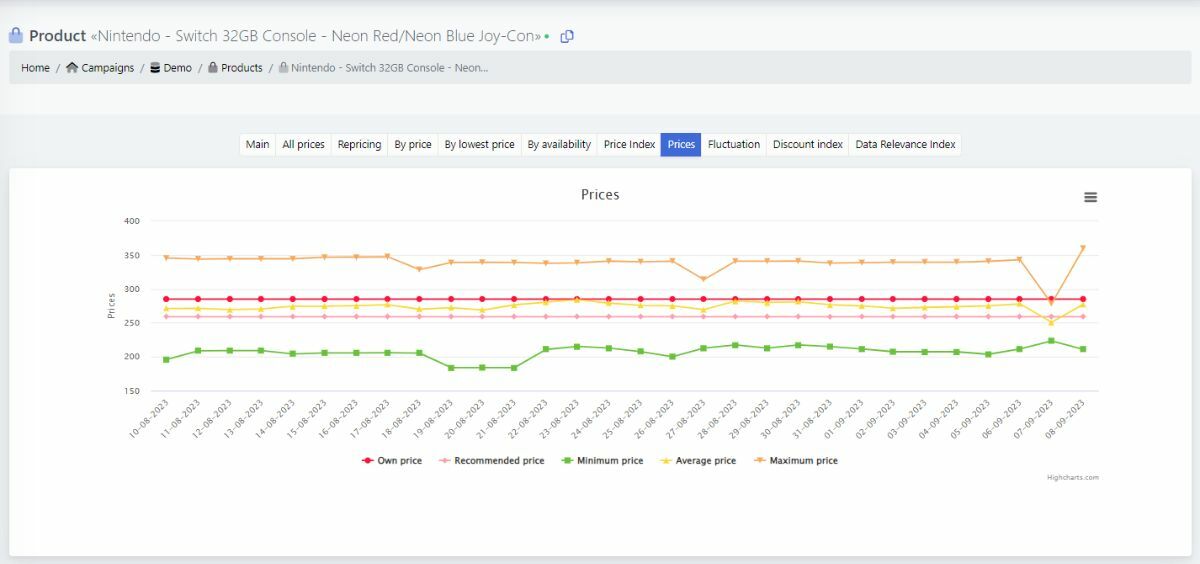Open Demo breadcrumb link
The height and width of the screenshot is (564, 1200).
178,68
